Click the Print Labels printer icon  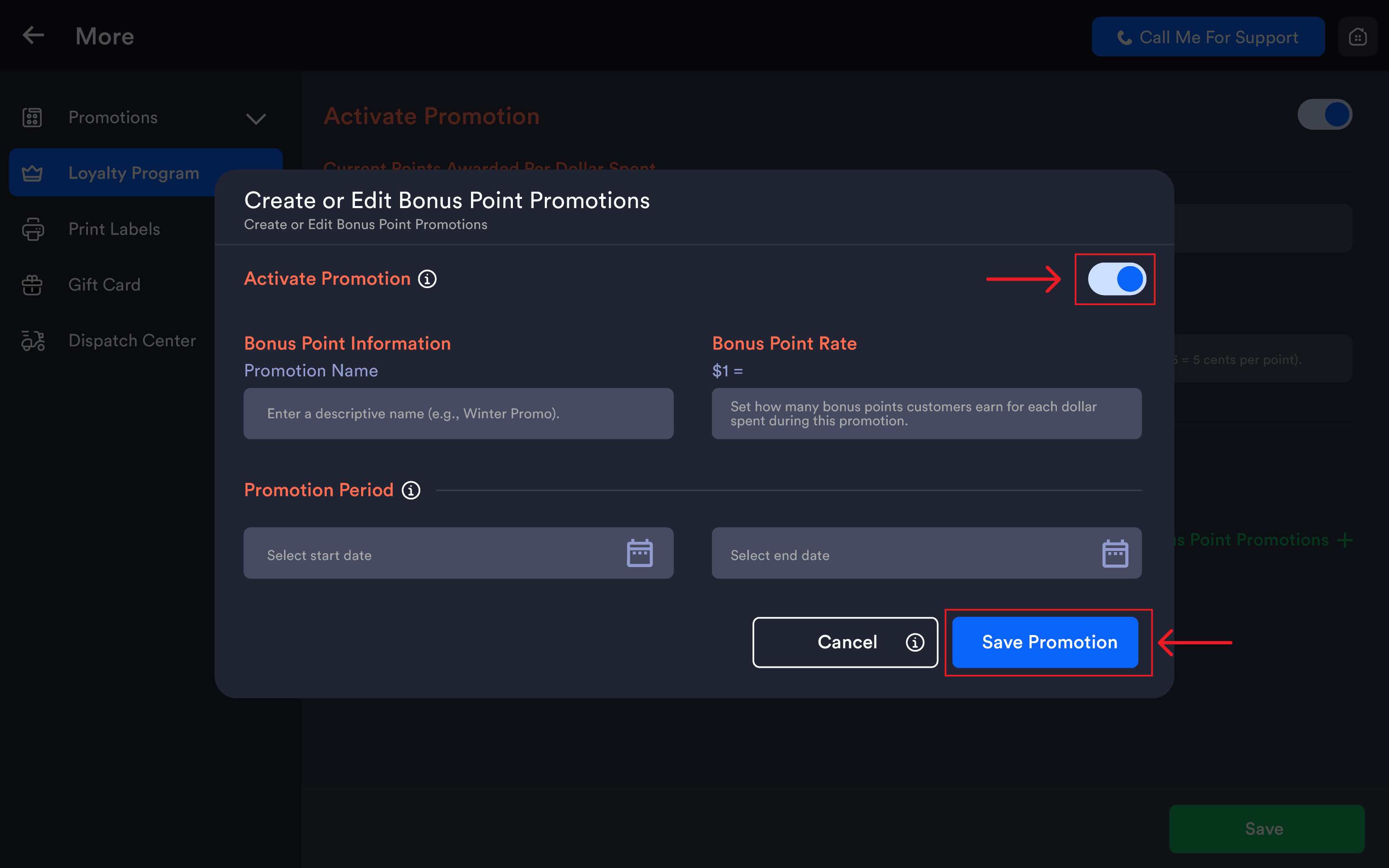tap(33, 229)
